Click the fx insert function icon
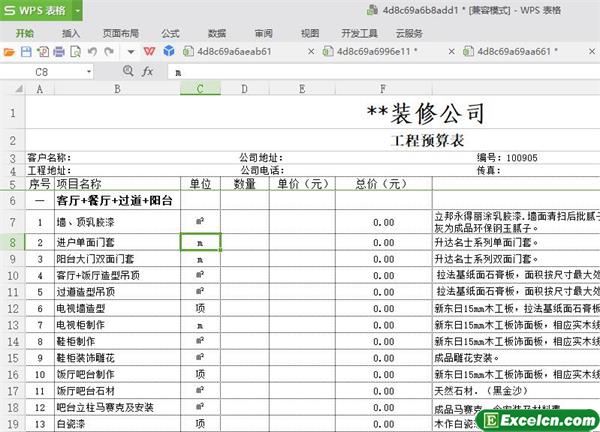 coord(147,71)
